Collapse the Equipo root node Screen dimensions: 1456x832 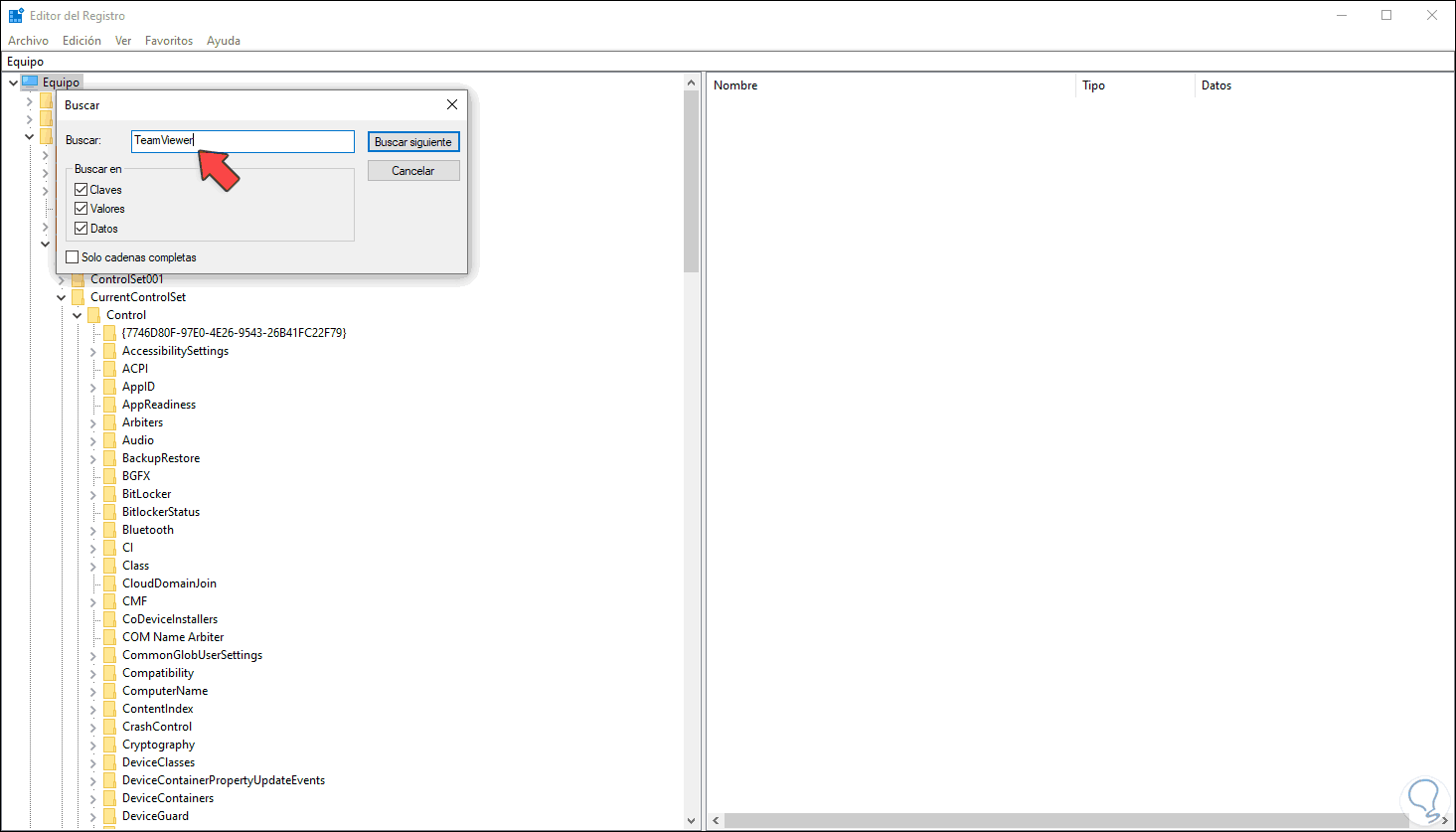tap(13, 83)
